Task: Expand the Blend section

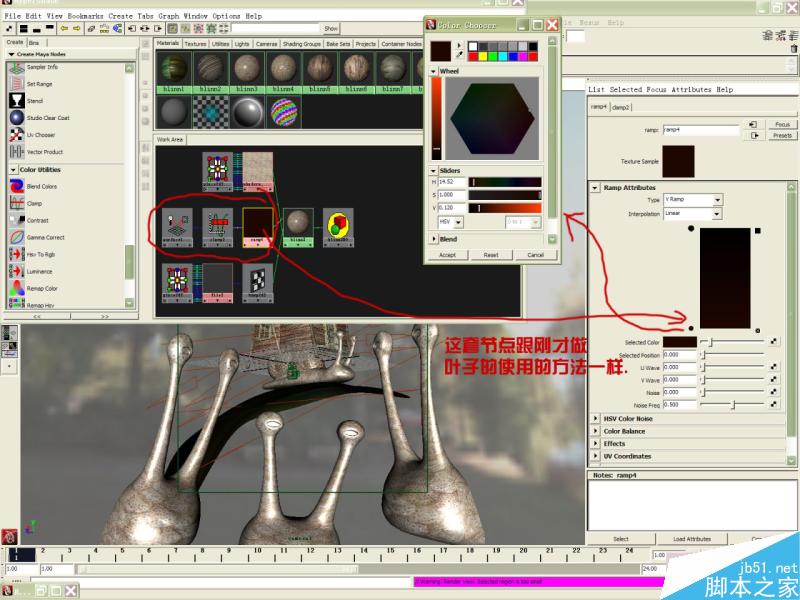Action: tap(434, 239)
